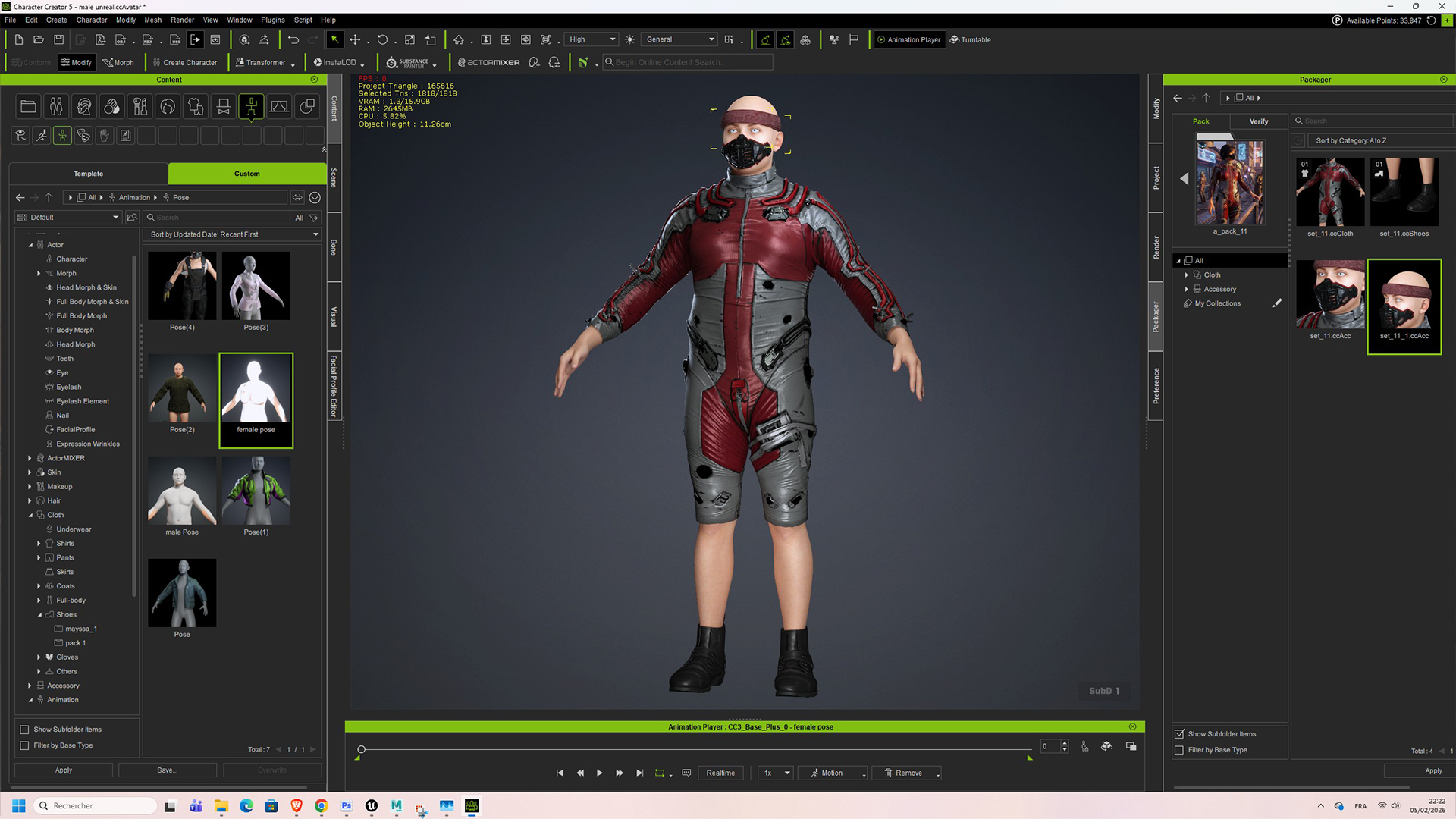Open ActorMixer tool
This screenshot has width=1456, height=819.
coord(489,63)
